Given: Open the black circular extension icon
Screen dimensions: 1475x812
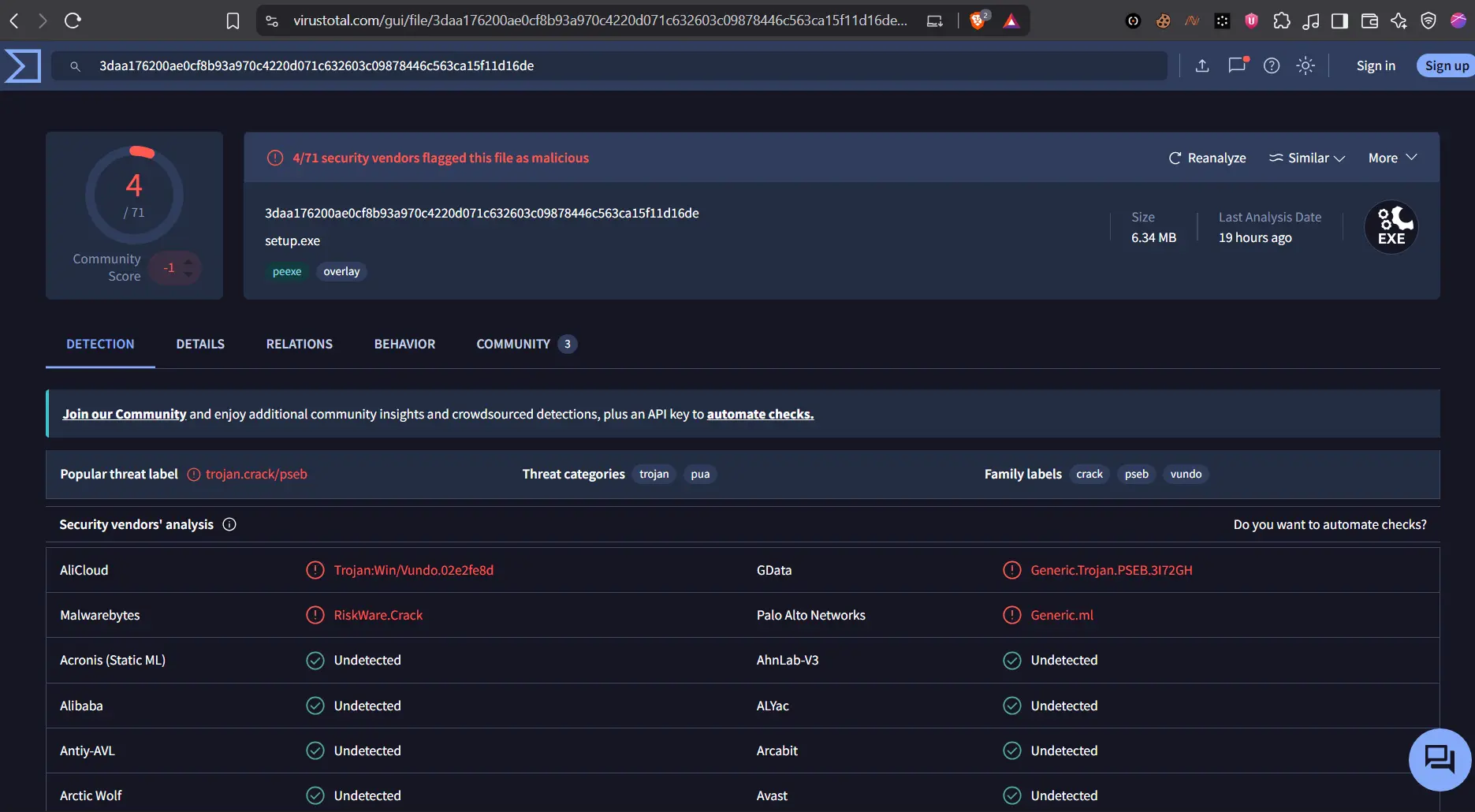Looking at the screenshot, I should tap(1133, 20).
